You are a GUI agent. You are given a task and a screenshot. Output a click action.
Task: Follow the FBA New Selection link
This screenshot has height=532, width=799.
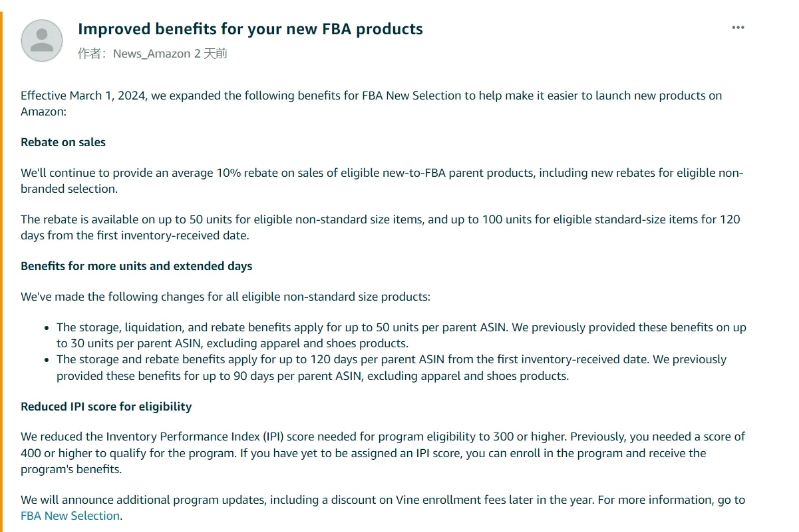[70, 516]
